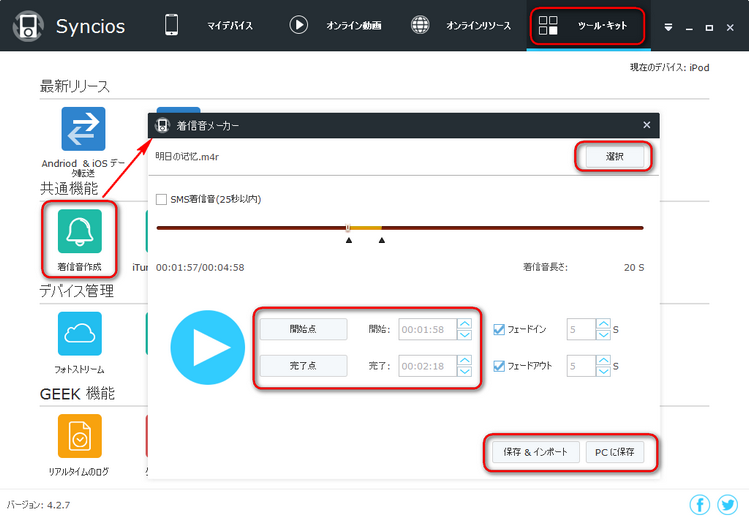
Task: Click the Syncios logo icon
Action: click(28, 26)
